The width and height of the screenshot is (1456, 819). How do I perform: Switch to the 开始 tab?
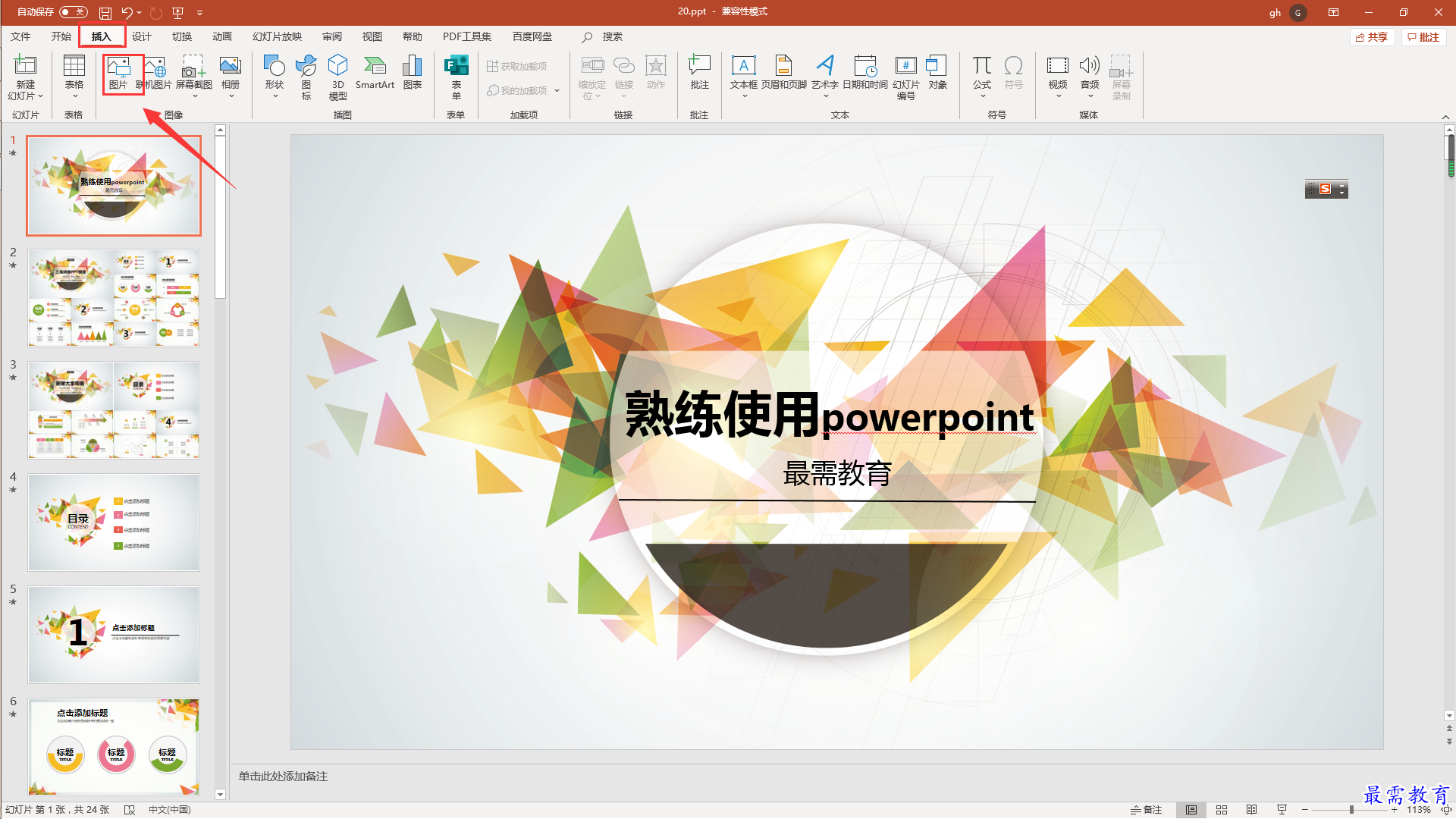(x=61, y=36)
